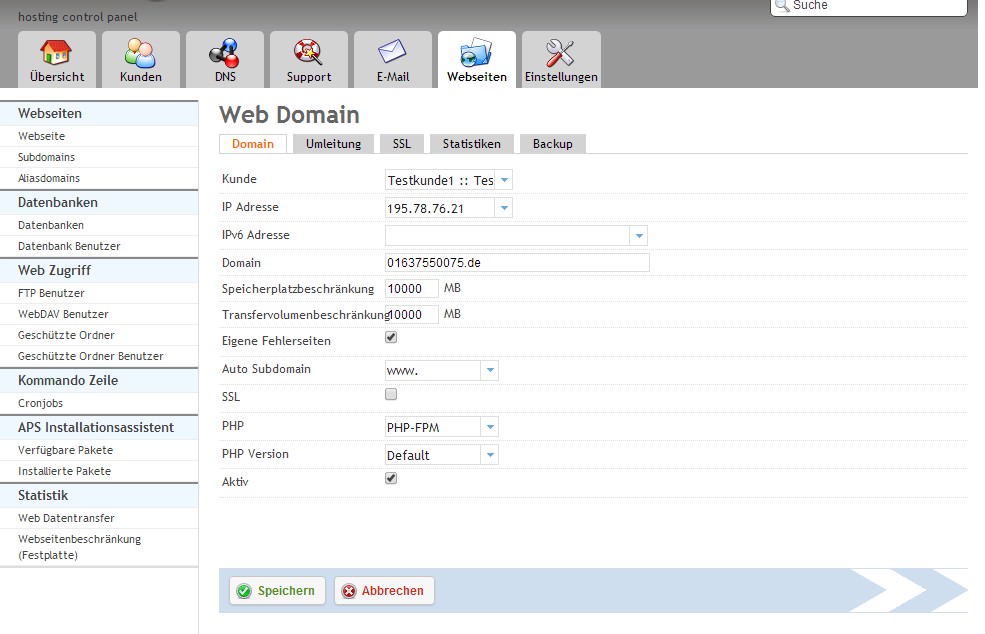The image size is (985, 634).
Task: Open FTP Benutzer in the sidebar
Action: point(51,293)
